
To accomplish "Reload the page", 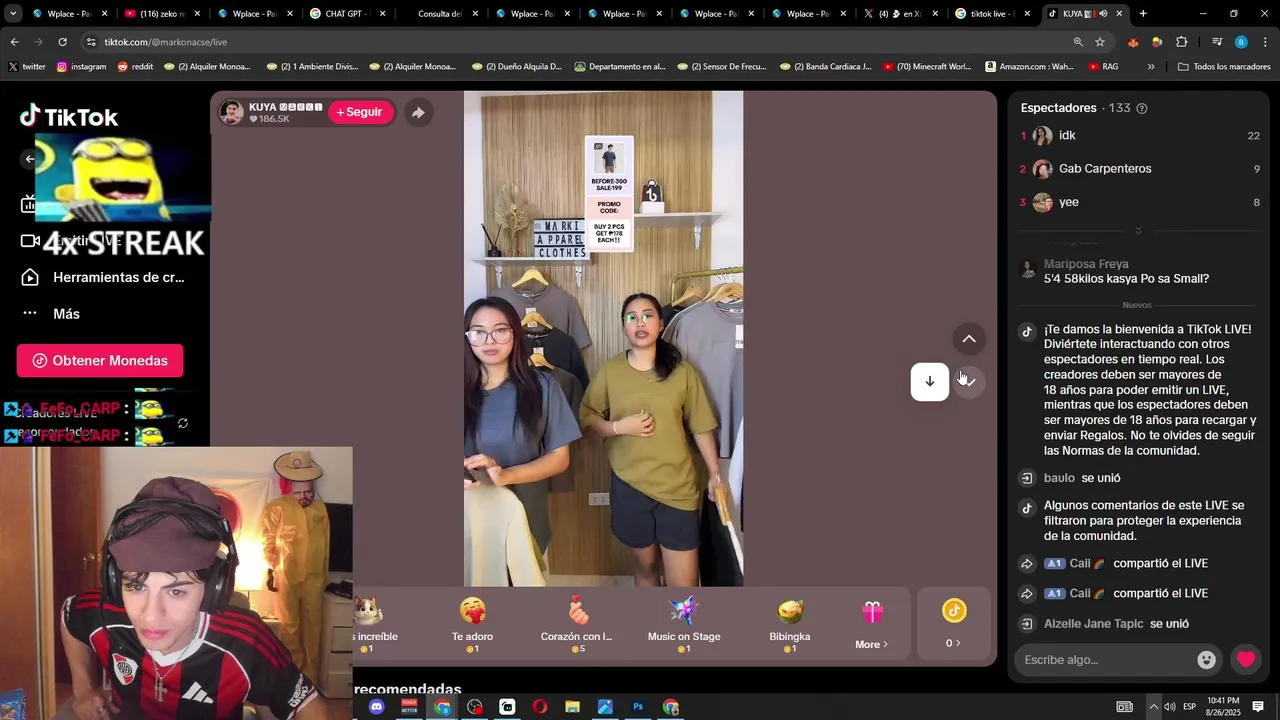I will pyautogui.click(x=62, y=42).
